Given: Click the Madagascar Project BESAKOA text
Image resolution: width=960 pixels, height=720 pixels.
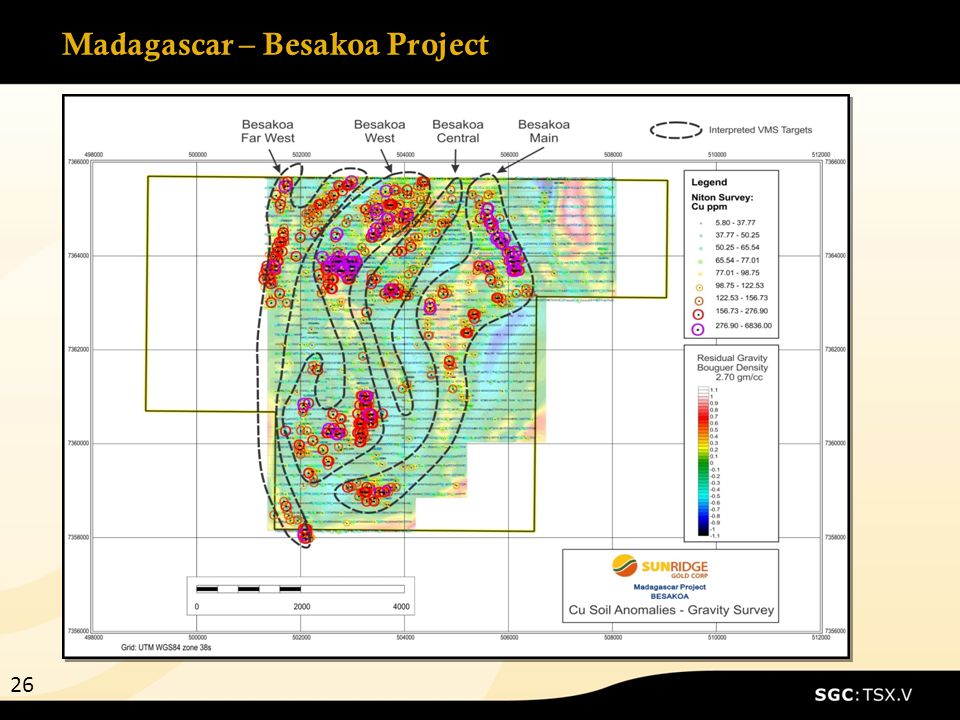Looking at the screenshot, I should 670,591.
